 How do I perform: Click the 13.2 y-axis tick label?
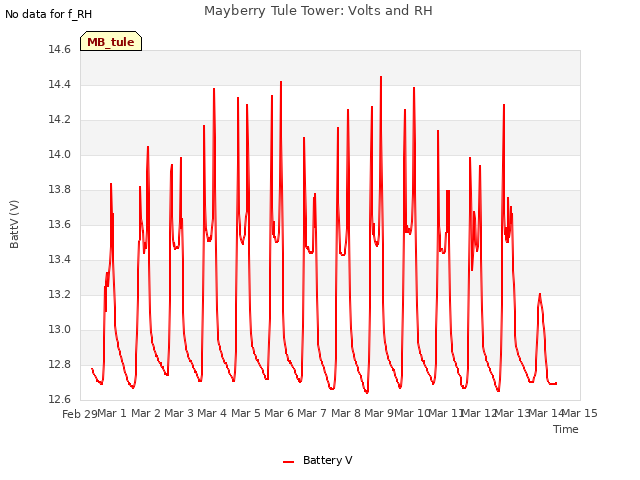(60, 295)
